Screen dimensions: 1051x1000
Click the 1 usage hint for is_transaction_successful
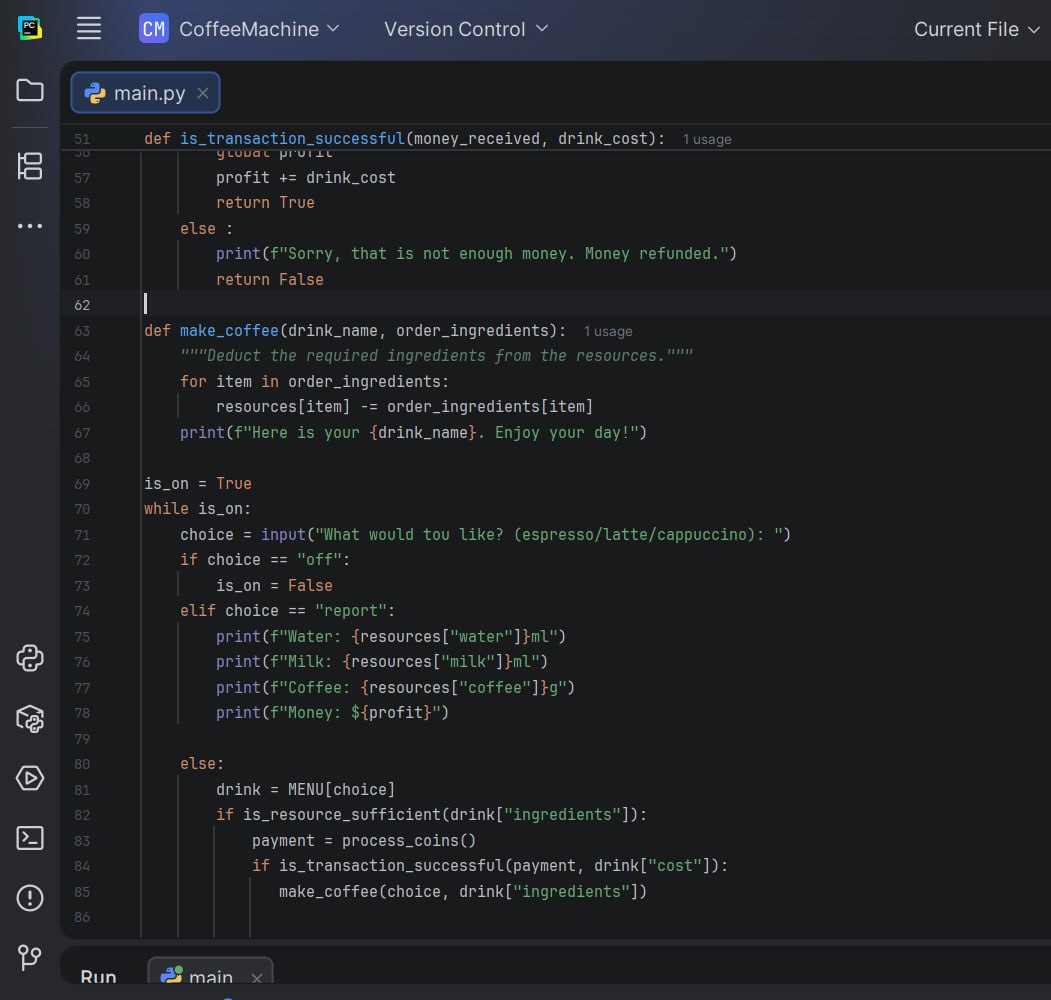tap(706, 139)
